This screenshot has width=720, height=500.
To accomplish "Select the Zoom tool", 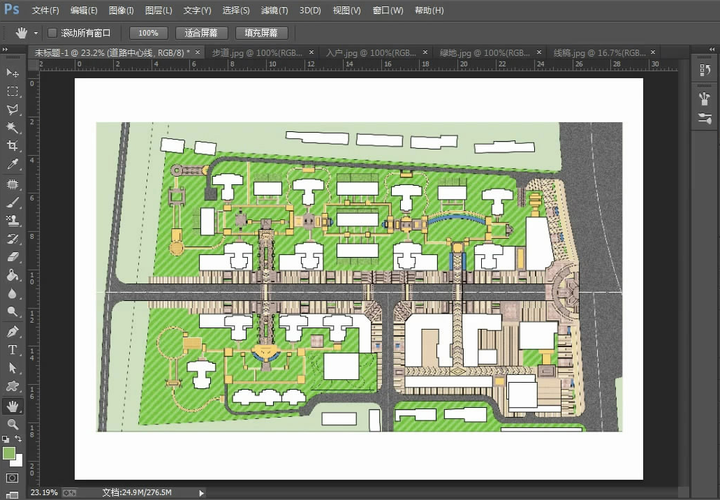I will tap(12, 424).
